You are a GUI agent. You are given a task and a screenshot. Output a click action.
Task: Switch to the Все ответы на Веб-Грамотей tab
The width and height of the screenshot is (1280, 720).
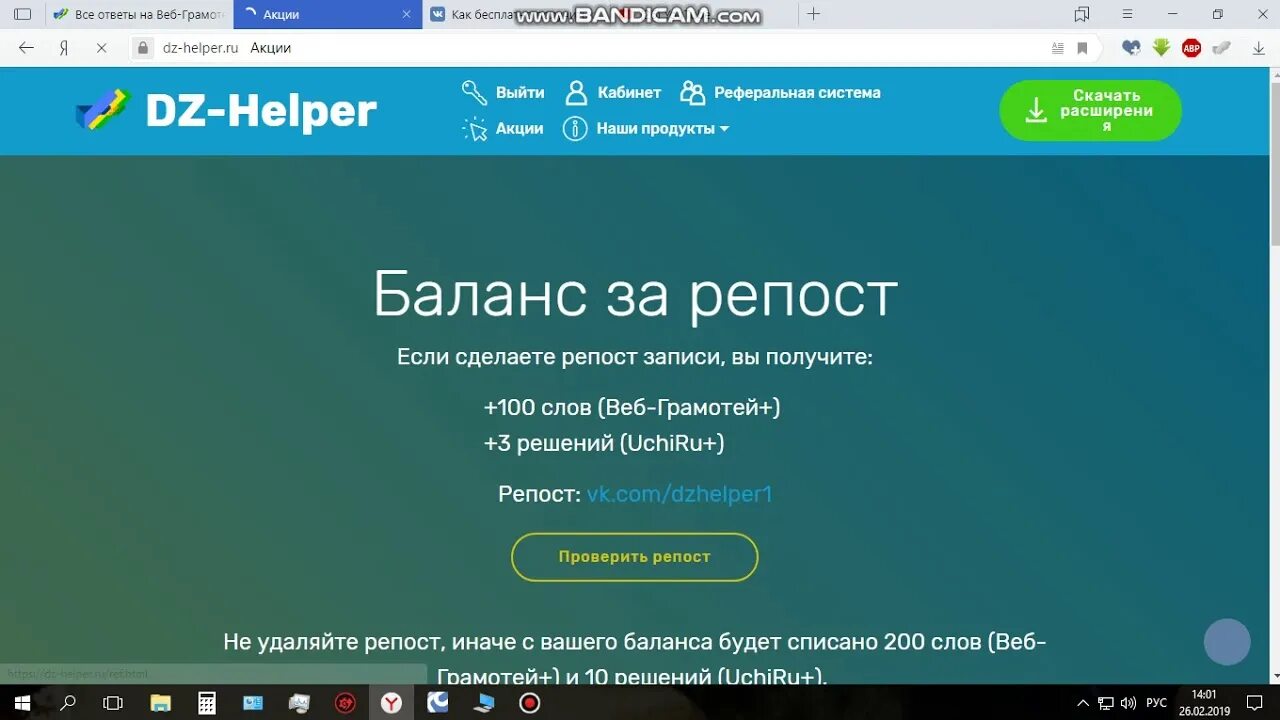point(139,15)
